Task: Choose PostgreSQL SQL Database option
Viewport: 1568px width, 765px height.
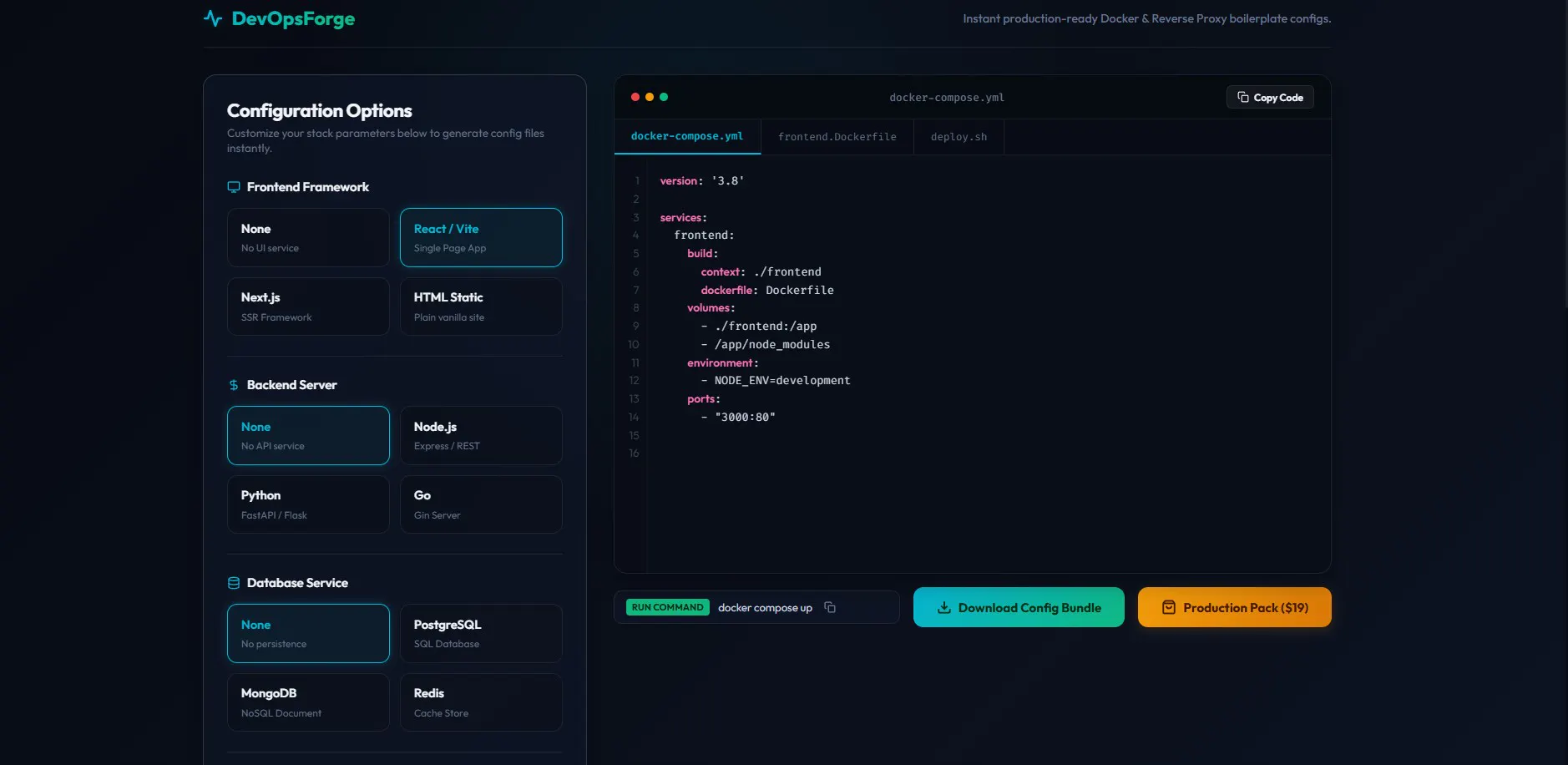Action: coord(481,633)
